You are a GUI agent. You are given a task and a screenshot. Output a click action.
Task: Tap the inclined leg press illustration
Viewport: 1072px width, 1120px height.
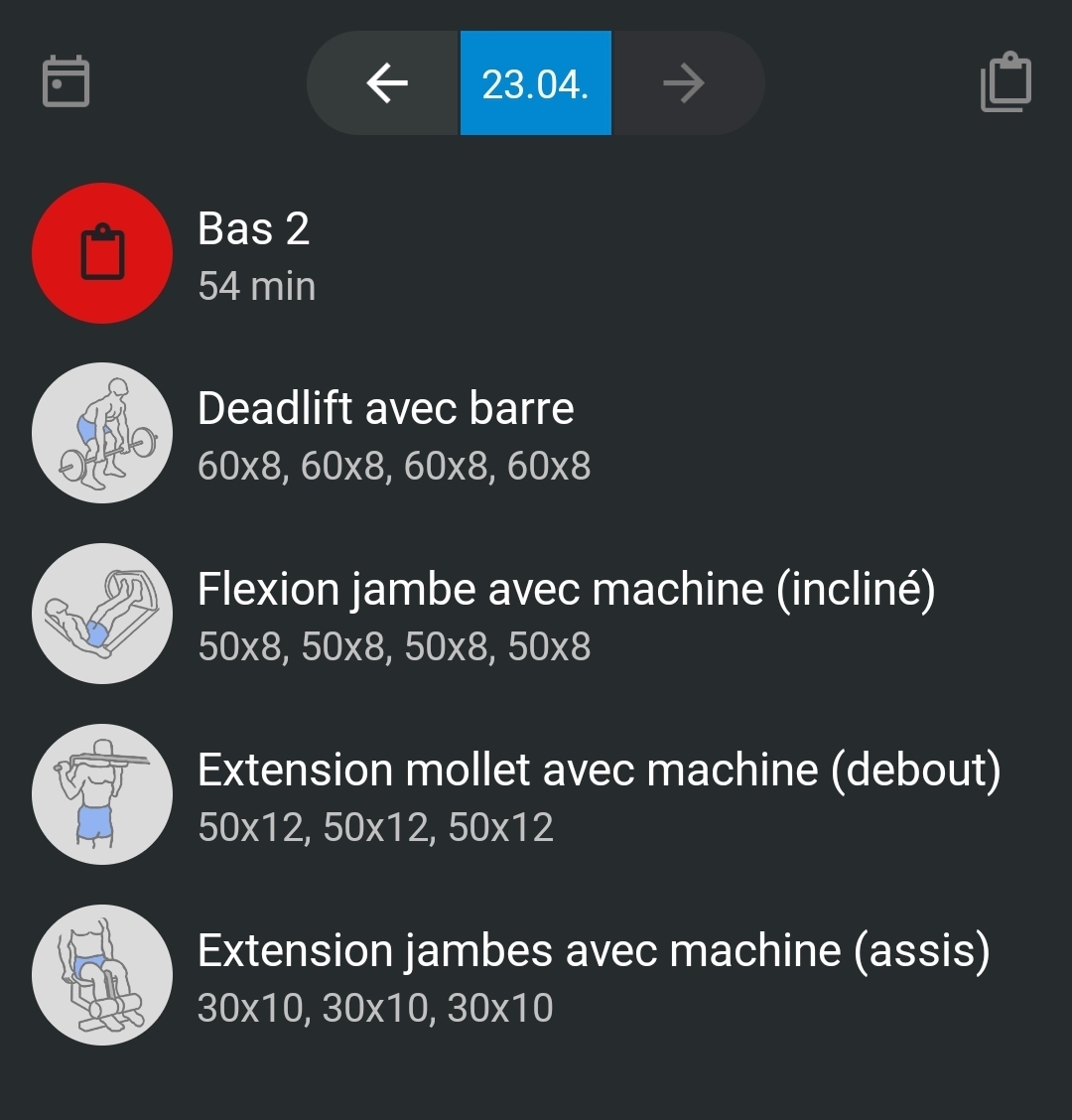(102, 614)
